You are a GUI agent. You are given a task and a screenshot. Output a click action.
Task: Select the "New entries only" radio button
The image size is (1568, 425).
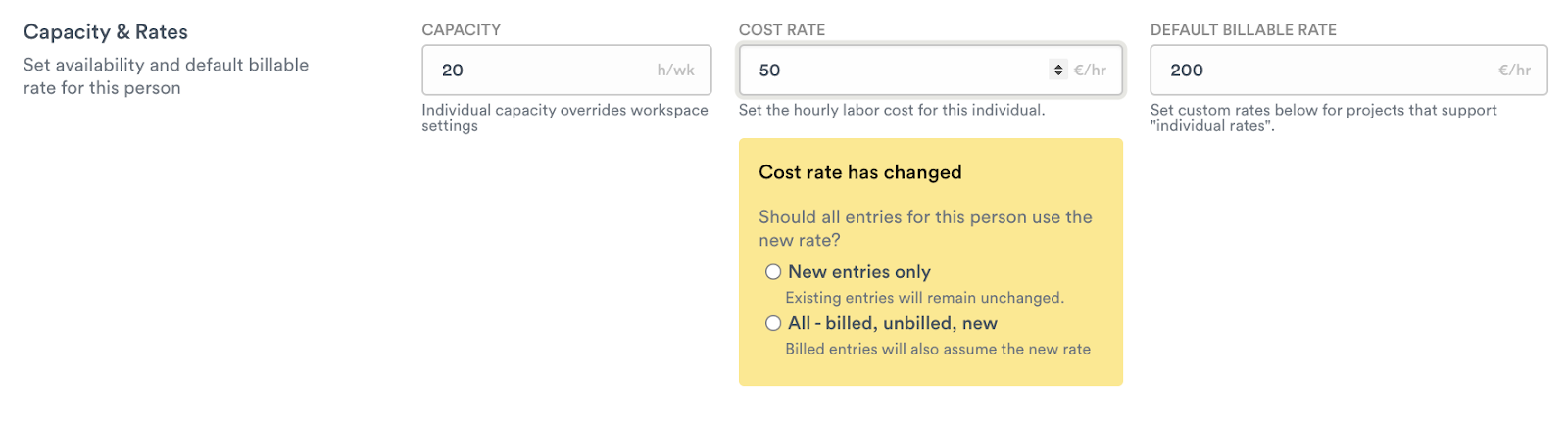point(773,272)
